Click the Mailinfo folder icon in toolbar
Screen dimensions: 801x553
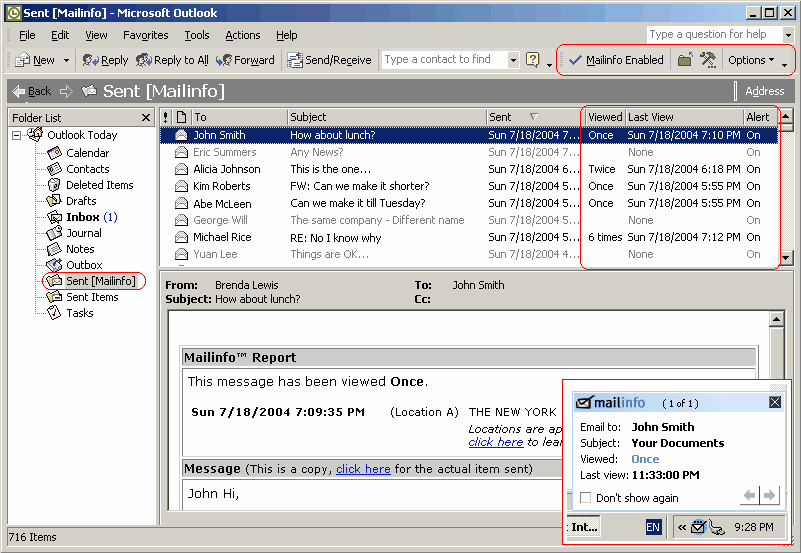pyautogui.click(x=685, y=60)
